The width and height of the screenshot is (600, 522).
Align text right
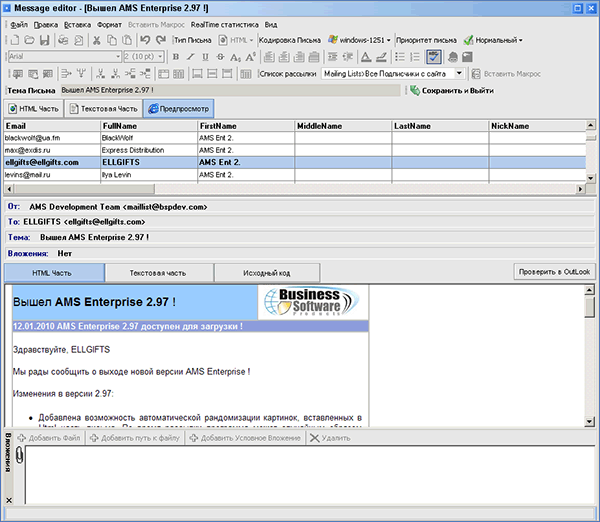299,57
